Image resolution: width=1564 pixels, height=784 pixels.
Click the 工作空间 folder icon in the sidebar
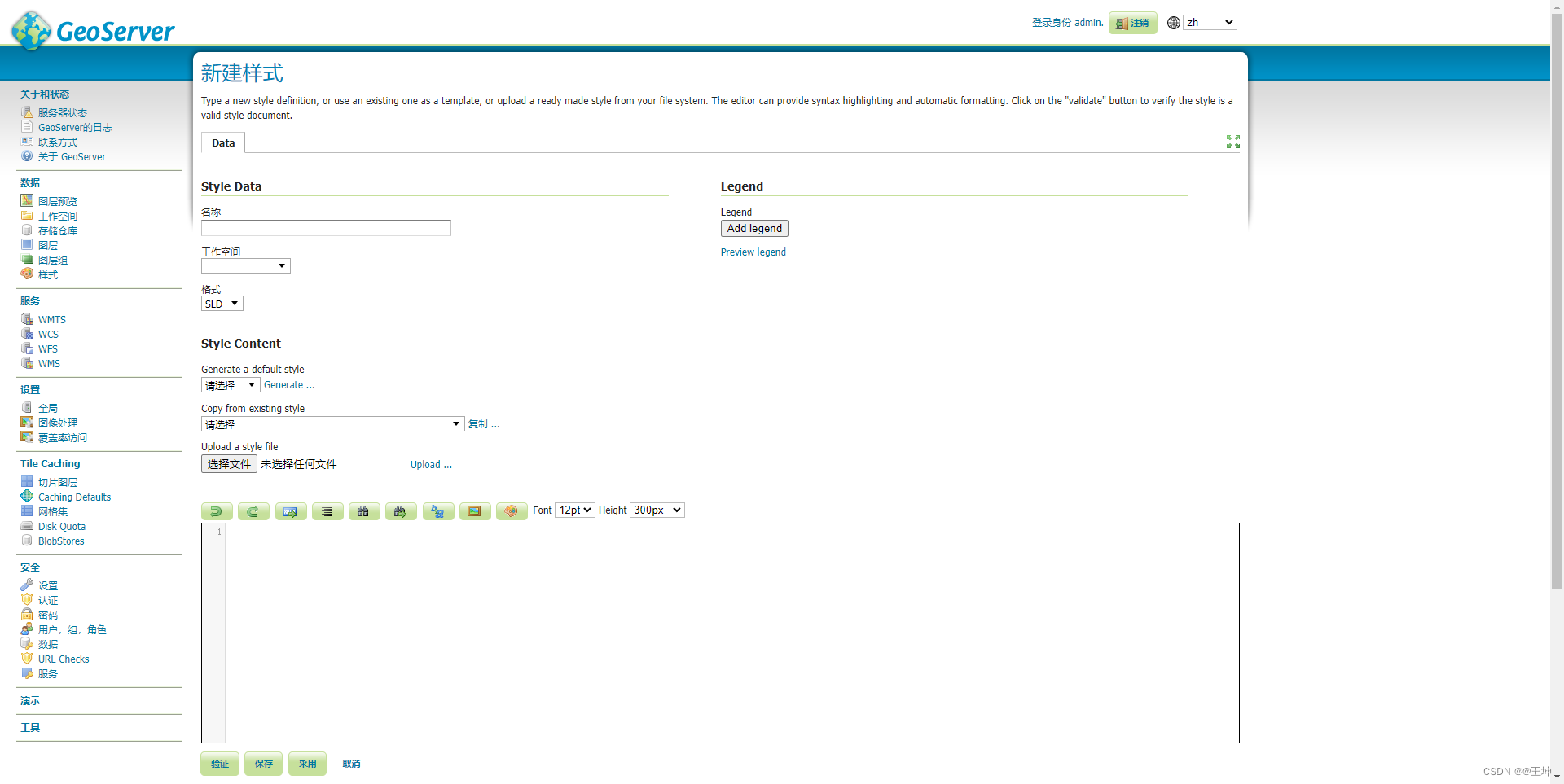(x=27, y=216)
